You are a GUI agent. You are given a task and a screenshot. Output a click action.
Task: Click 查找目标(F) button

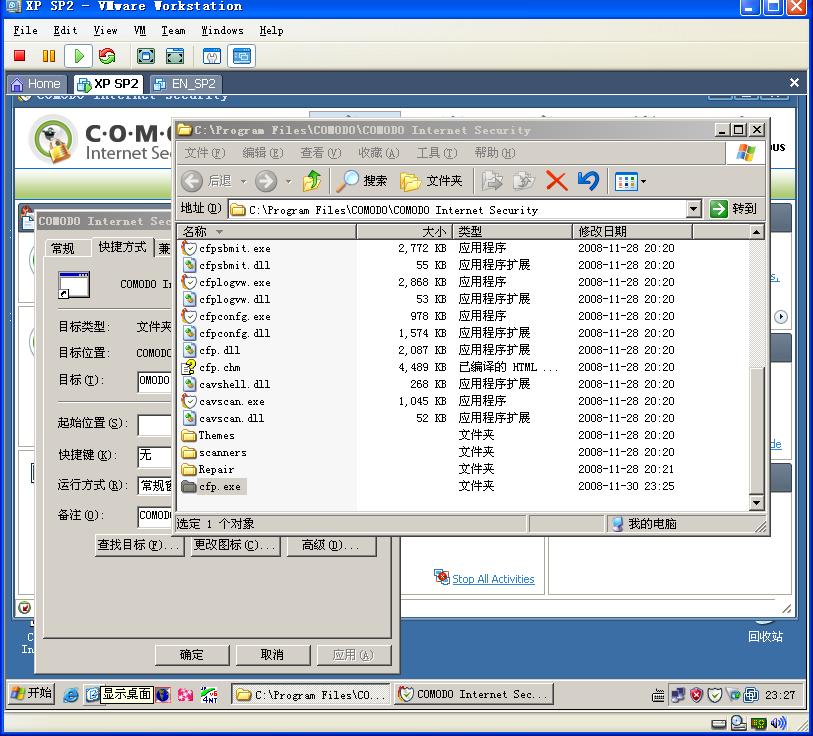[139, 545]
